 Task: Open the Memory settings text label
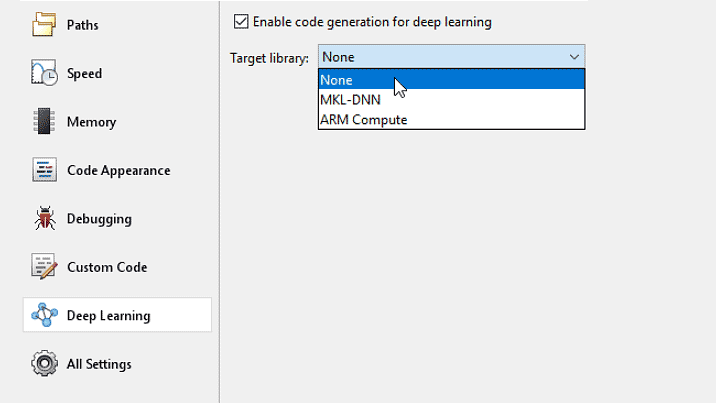tap(91, 122)
